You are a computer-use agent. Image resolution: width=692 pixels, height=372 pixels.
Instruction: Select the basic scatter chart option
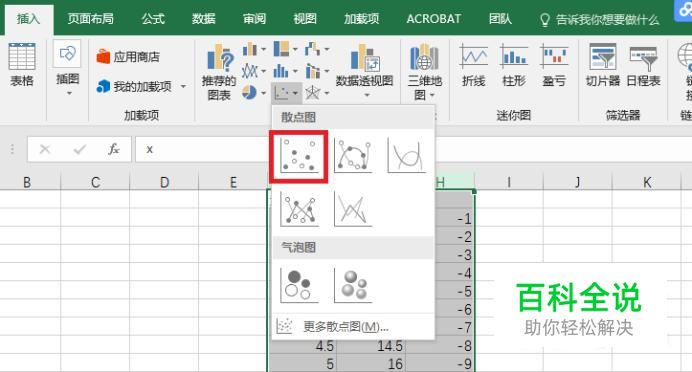click(x=299, y=156)
